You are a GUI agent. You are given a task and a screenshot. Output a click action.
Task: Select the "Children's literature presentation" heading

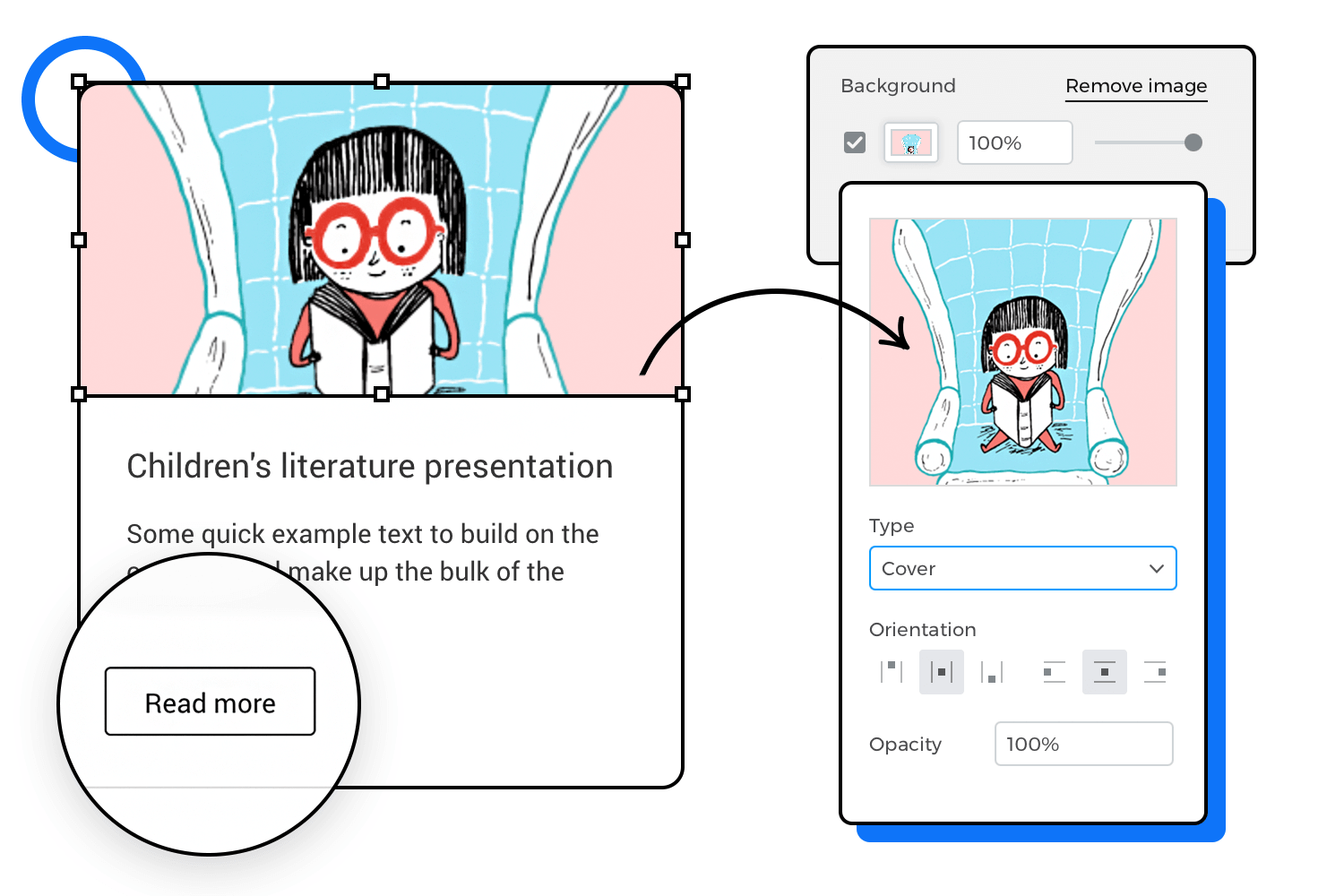(370, 467)
